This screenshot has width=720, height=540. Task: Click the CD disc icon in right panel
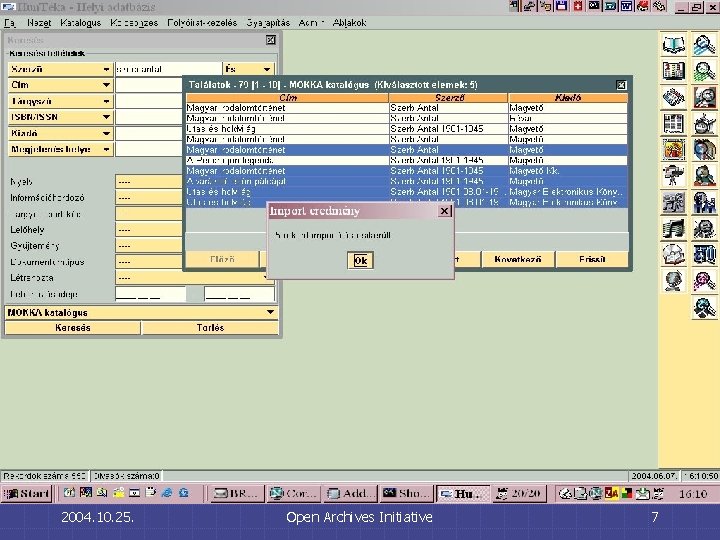coord(674,254)
